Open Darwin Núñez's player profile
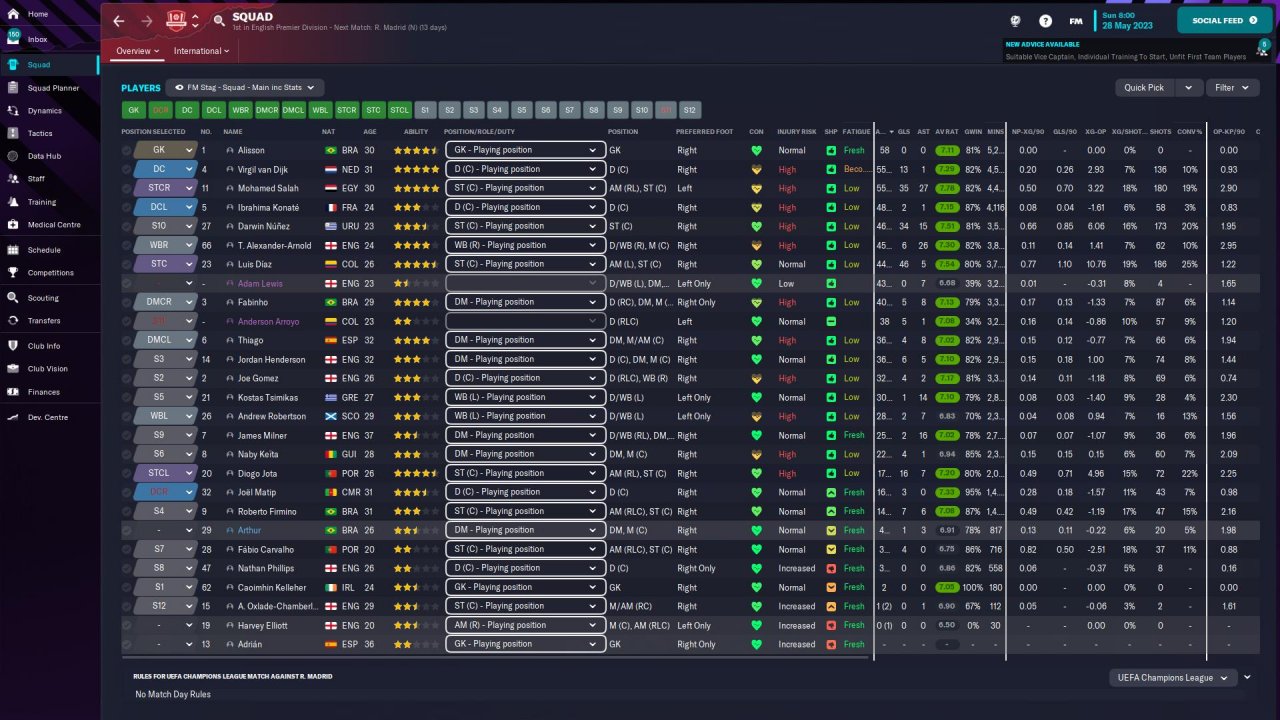 click(x=266, y=226)
